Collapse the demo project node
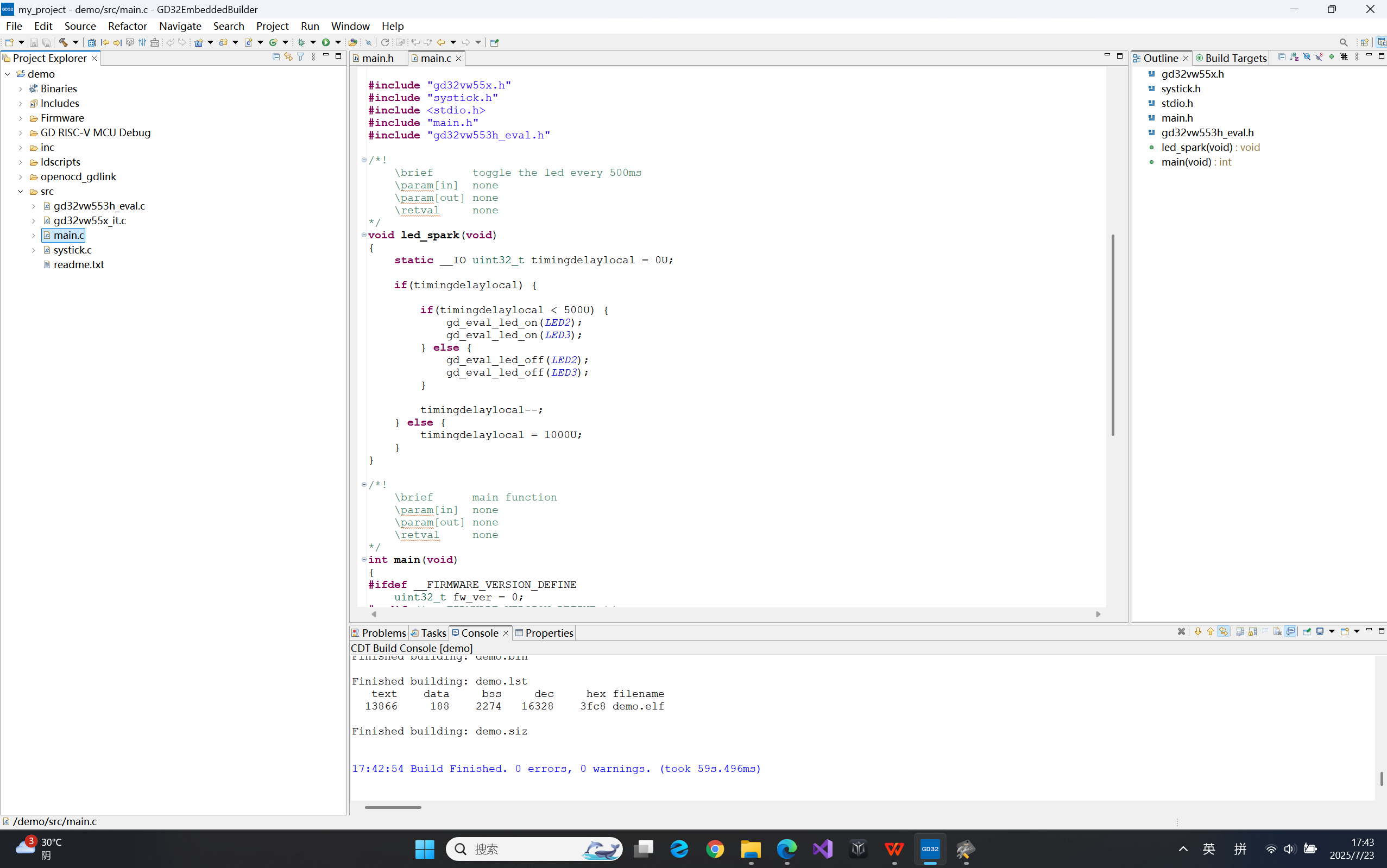Viewport: 1387px width, 868px height. 8,74
